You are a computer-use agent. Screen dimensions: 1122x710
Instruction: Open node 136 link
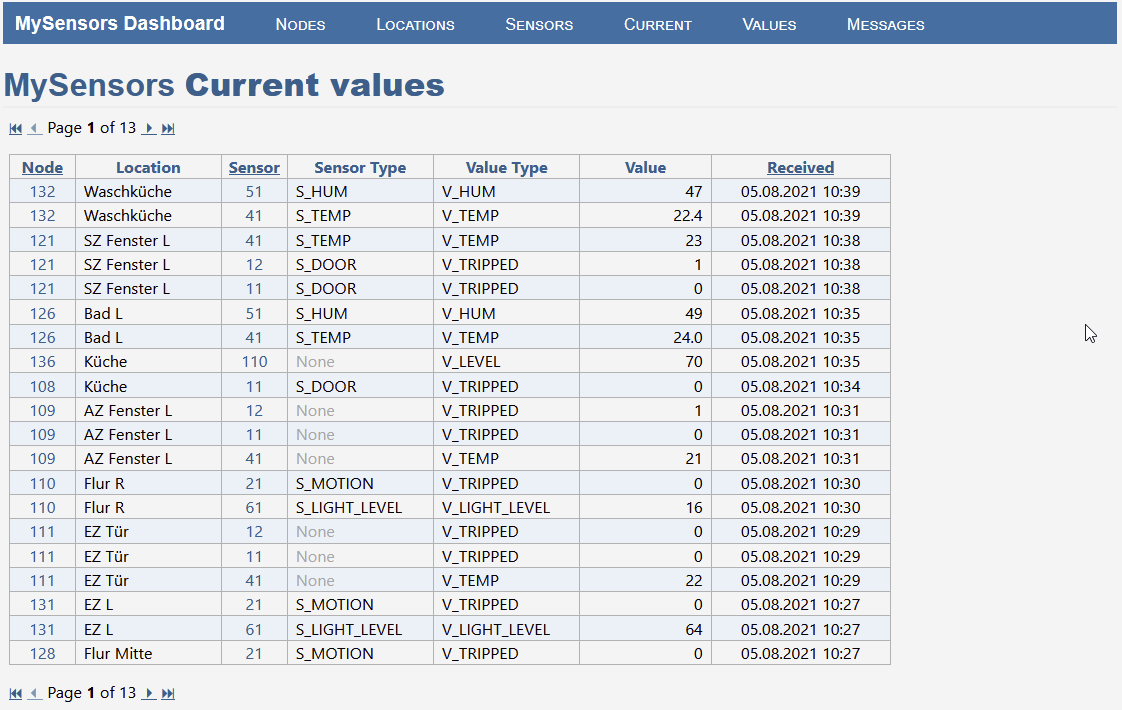42,361
